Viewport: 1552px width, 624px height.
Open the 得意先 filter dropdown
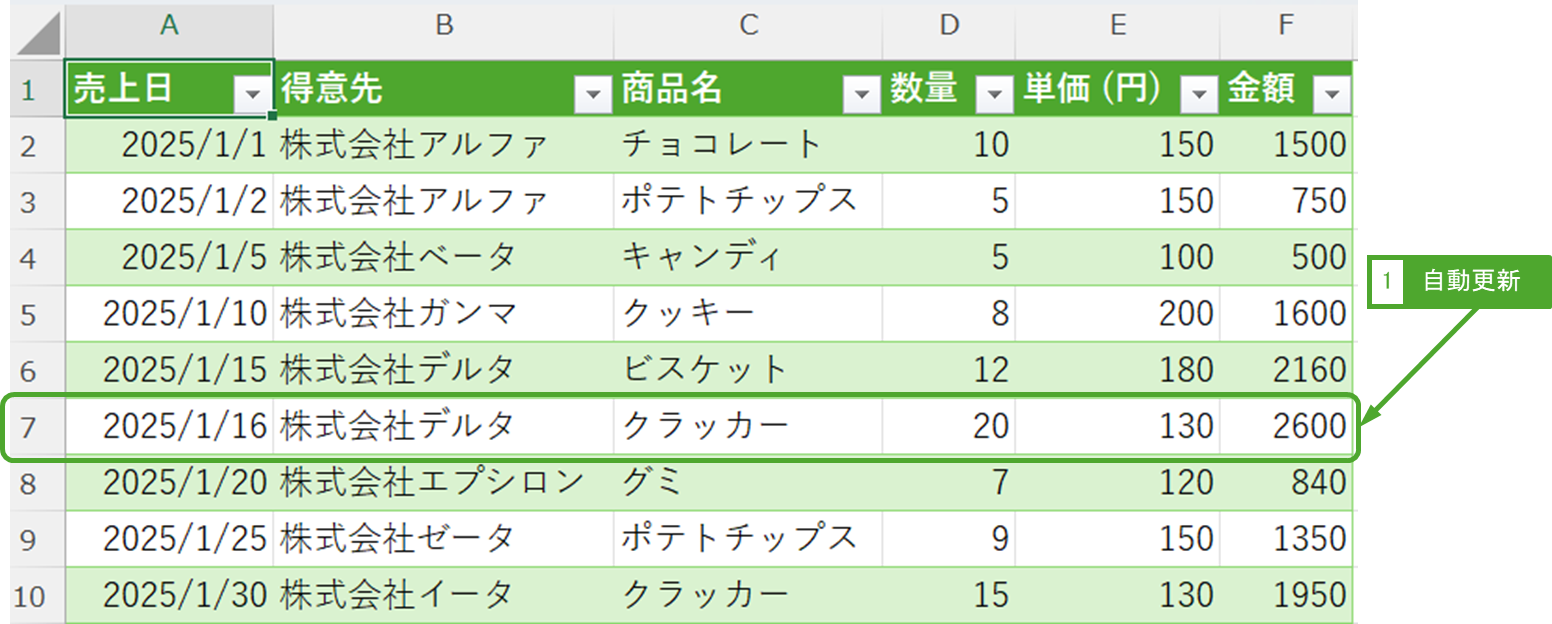point(594,94)
